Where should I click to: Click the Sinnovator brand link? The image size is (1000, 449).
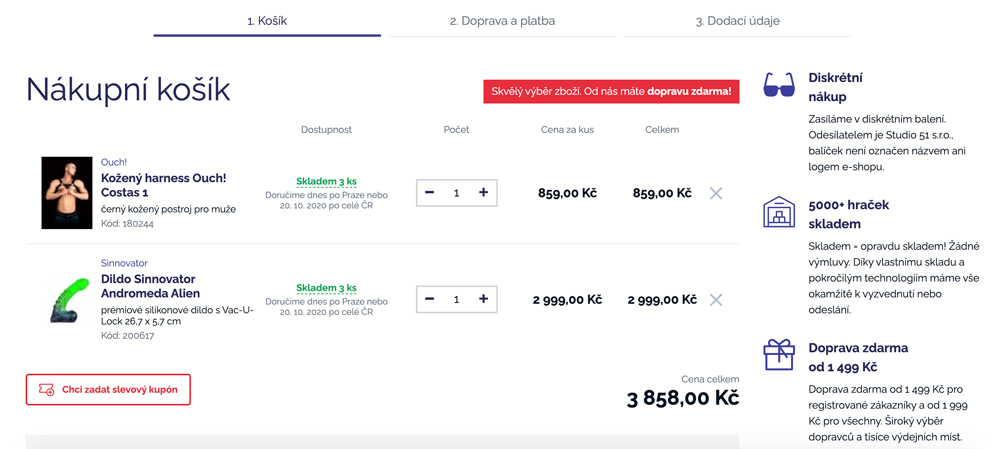pos(124,263)
